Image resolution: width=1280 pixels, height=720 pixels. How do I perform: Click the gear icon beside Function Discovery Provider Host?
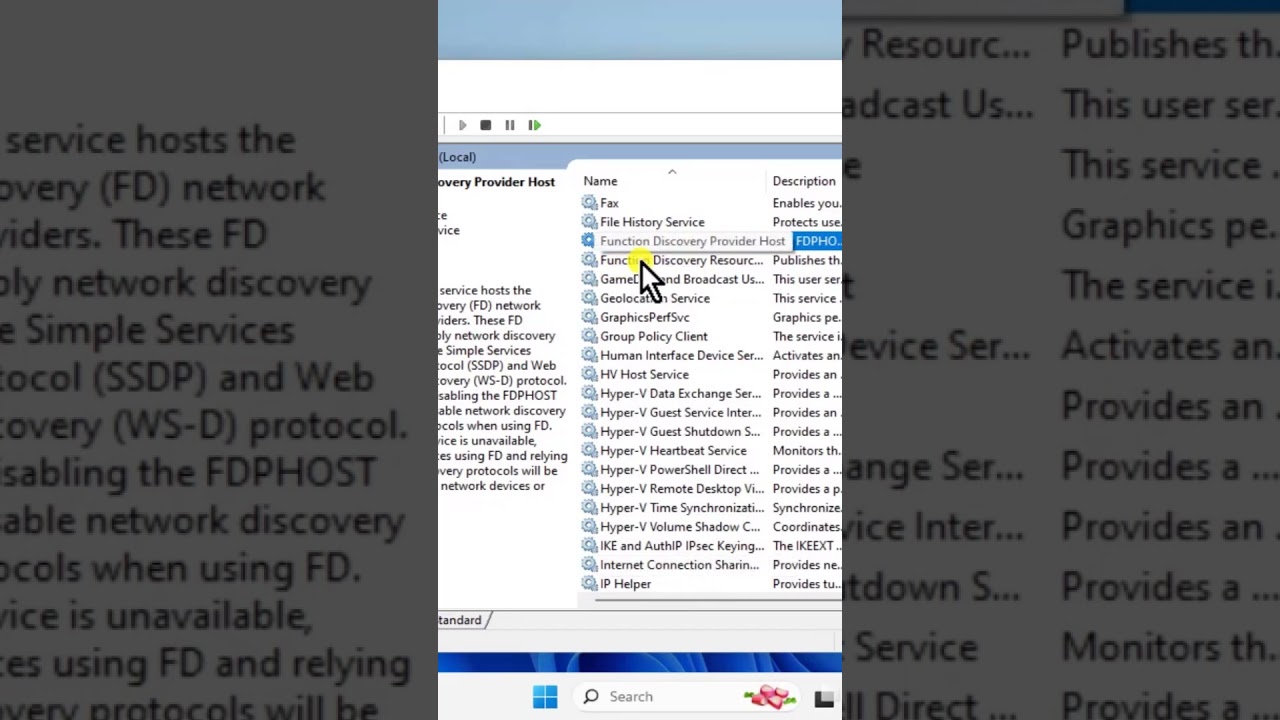point(589,241)
